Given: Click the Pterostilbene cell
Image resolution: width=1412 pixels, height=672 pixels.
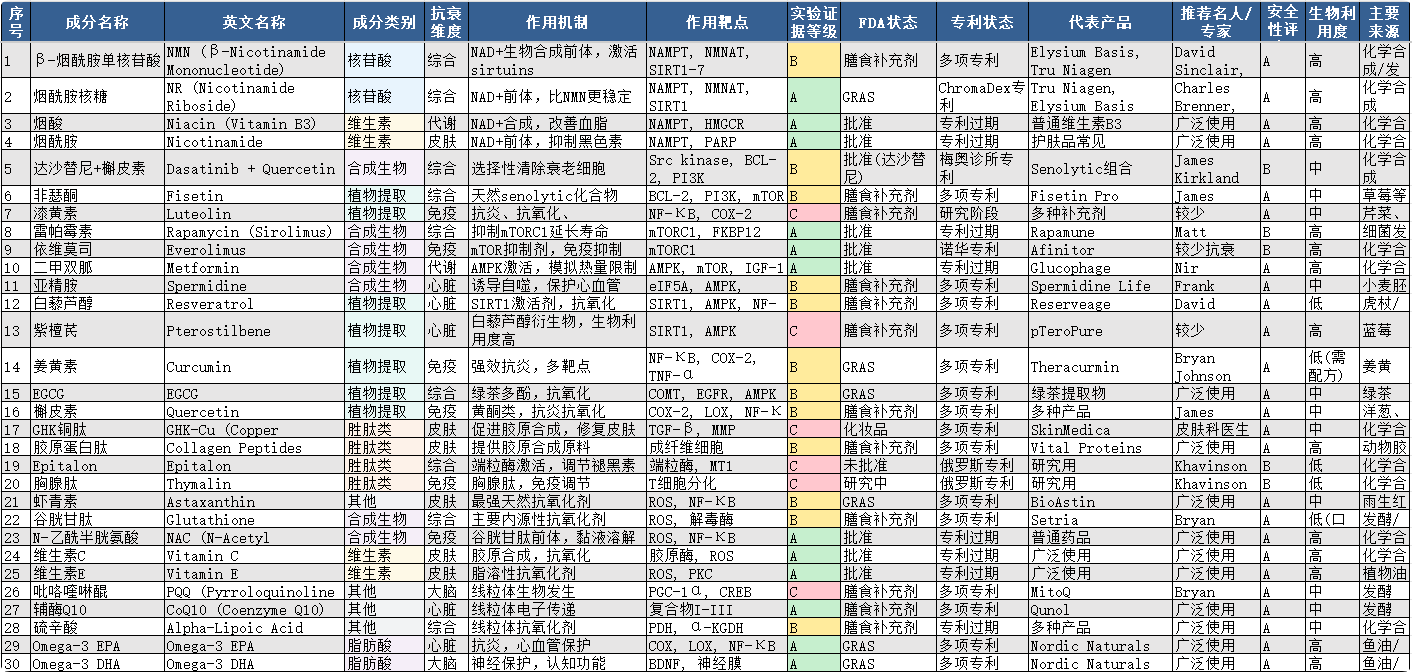Looking at the screenshot, I should [254, 330].
